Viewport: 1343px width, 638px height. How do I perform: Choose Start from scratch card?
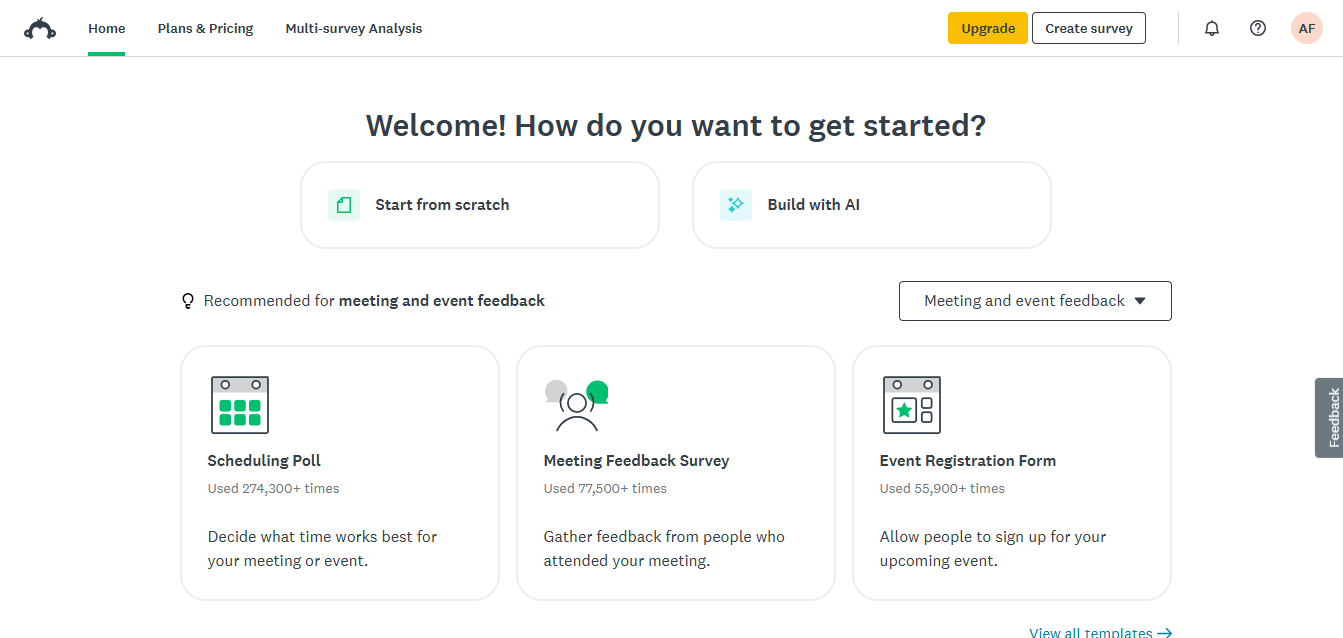[x=480, y=205]
